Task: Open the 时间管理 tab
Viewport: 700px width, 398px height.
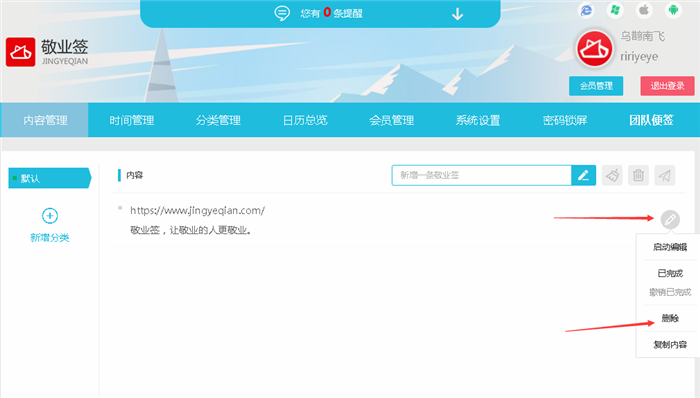Action: [x=132, y=120]
